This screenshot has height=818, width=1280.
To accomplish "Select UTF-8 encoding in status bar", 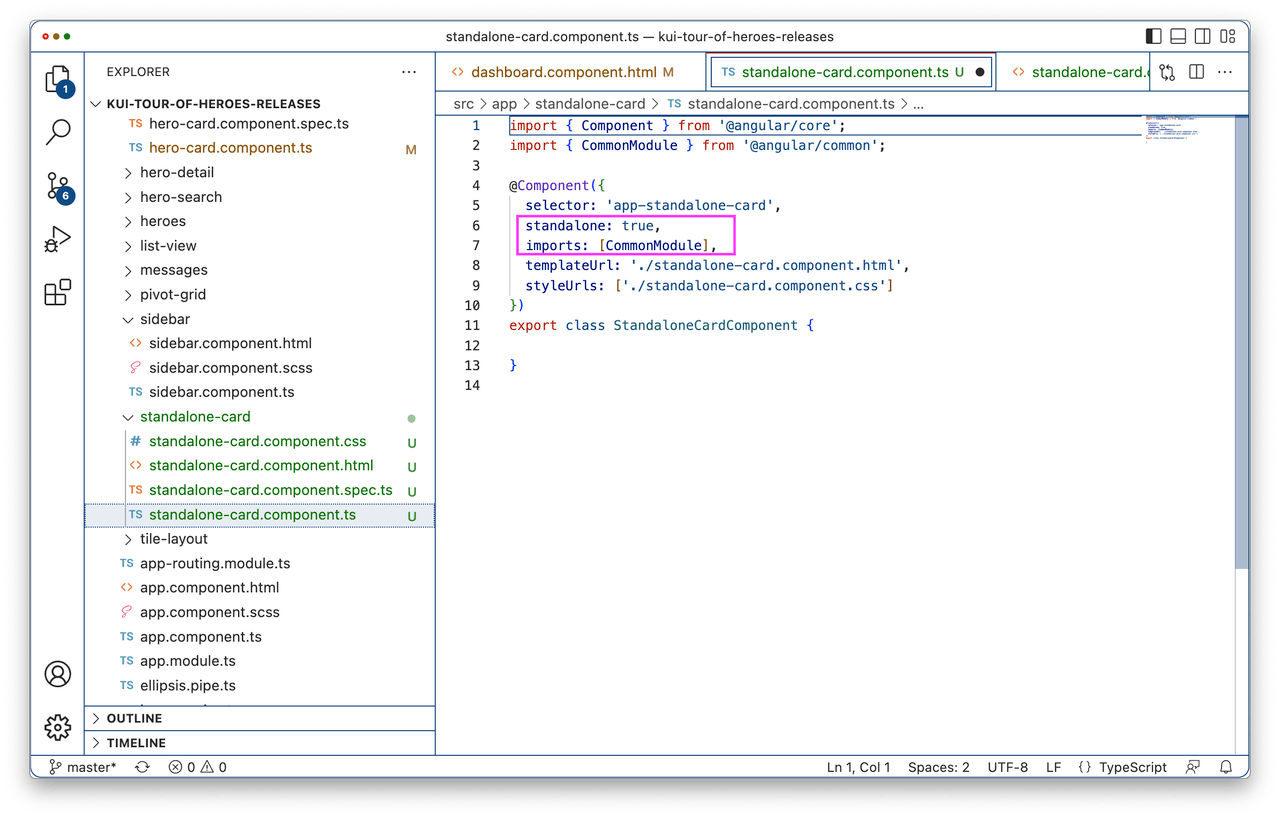I will coord(1007,767).
